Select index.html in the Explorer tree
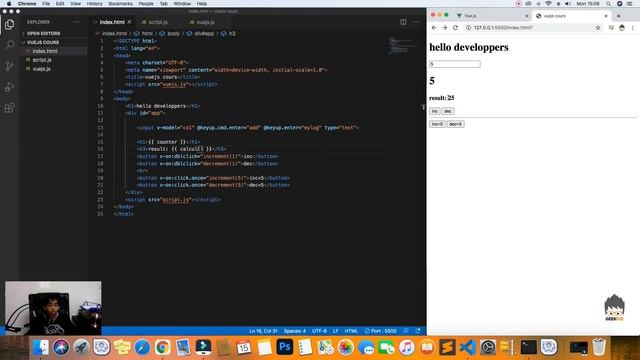The width and height of the screenshot is (640, 360). (45, 51)
